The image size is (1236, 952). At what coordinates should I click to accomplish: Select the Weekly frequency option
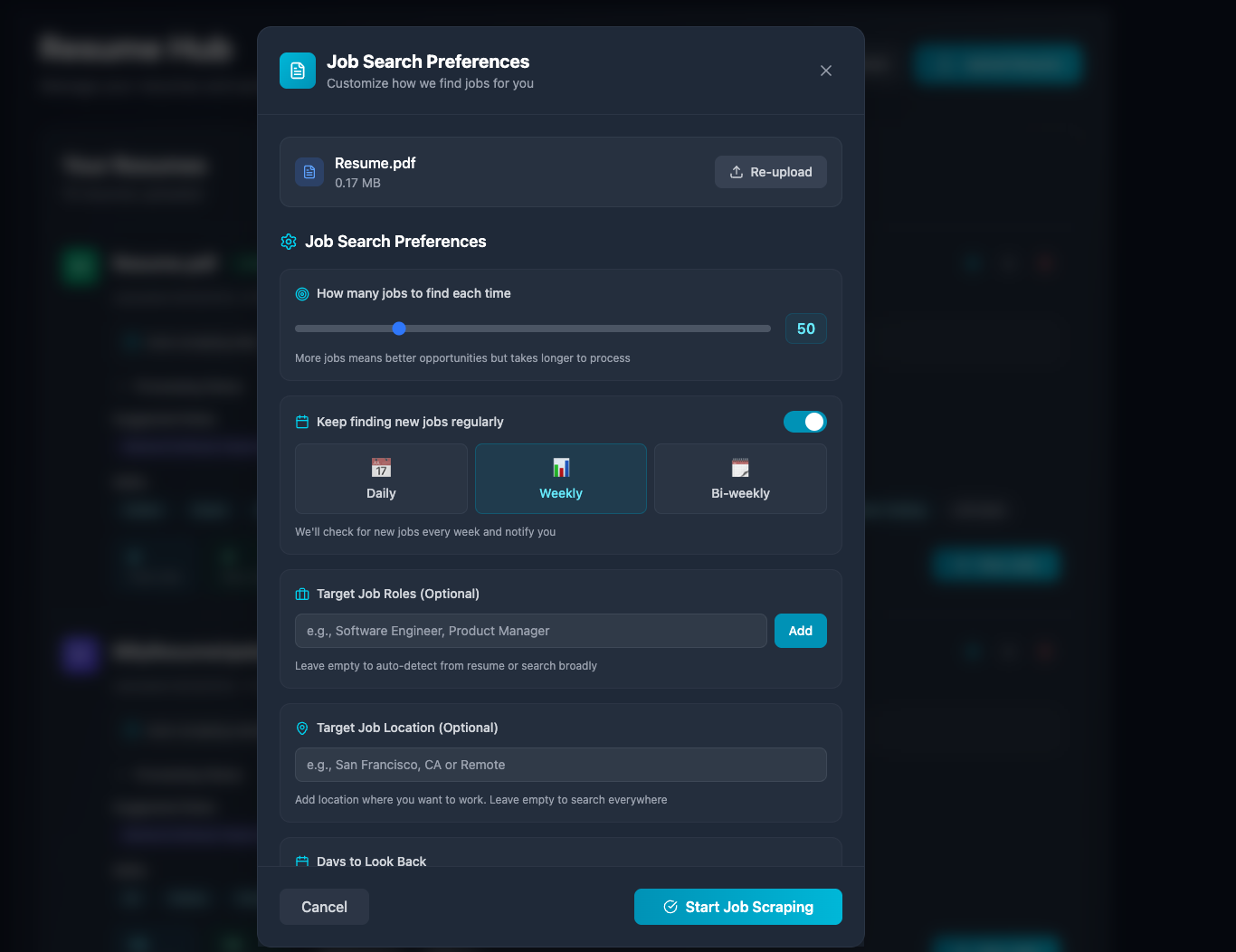pyautogui.click(x=560, y=479)
